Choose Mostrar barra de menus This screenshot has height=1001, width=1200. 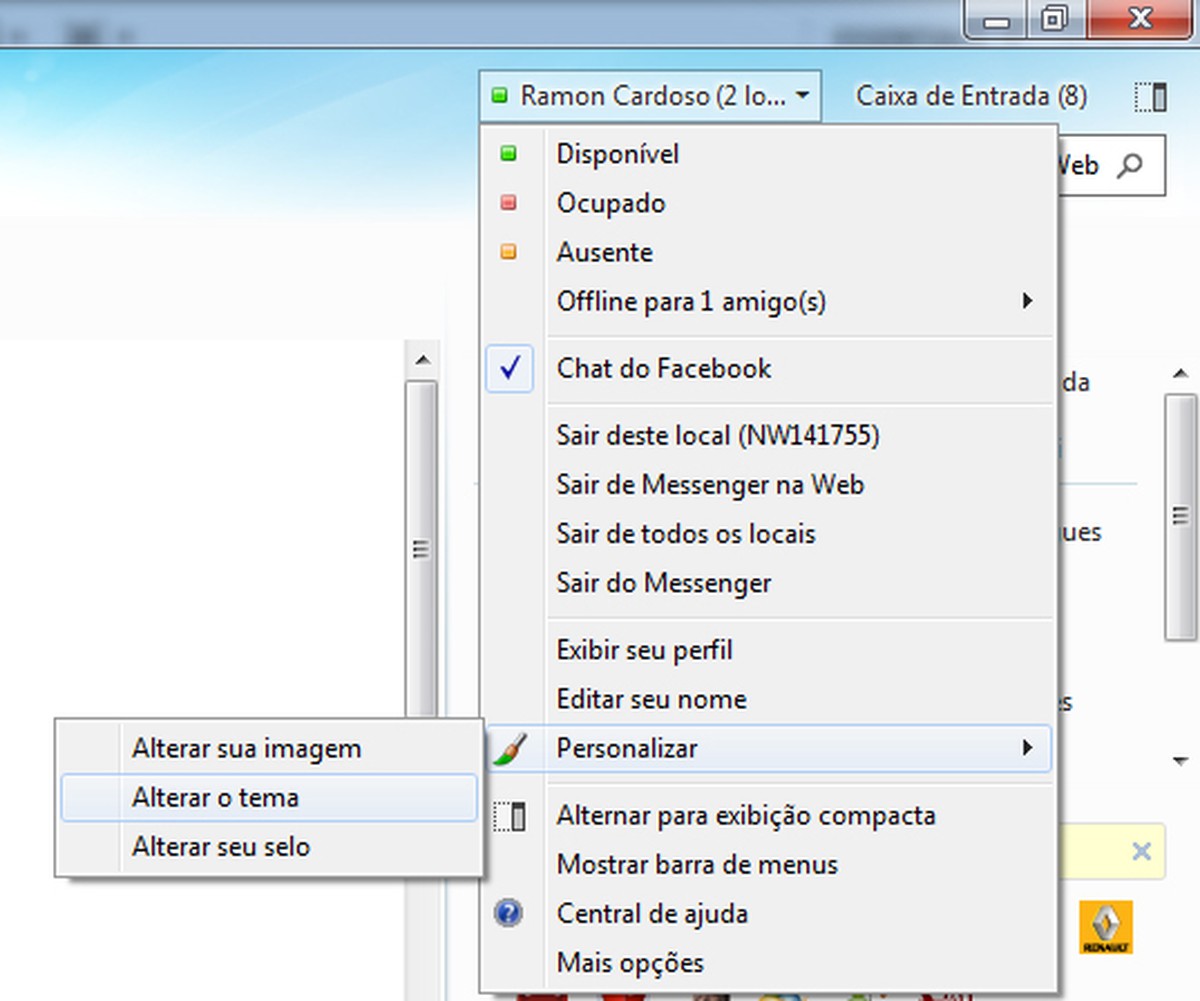pos(768,865)
